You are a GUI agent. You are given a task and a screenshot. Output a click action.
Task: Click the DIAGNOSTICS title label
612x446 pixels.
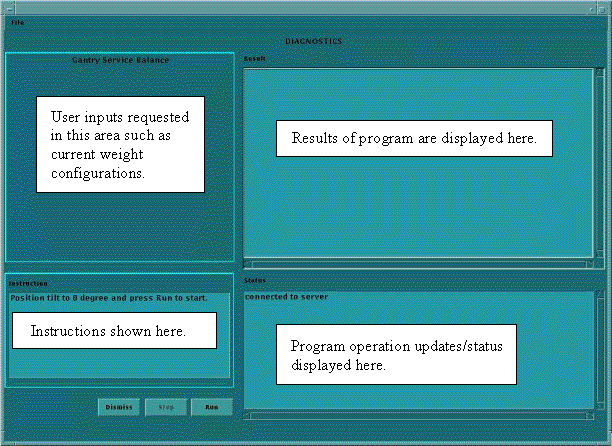[x=313, y=41]
